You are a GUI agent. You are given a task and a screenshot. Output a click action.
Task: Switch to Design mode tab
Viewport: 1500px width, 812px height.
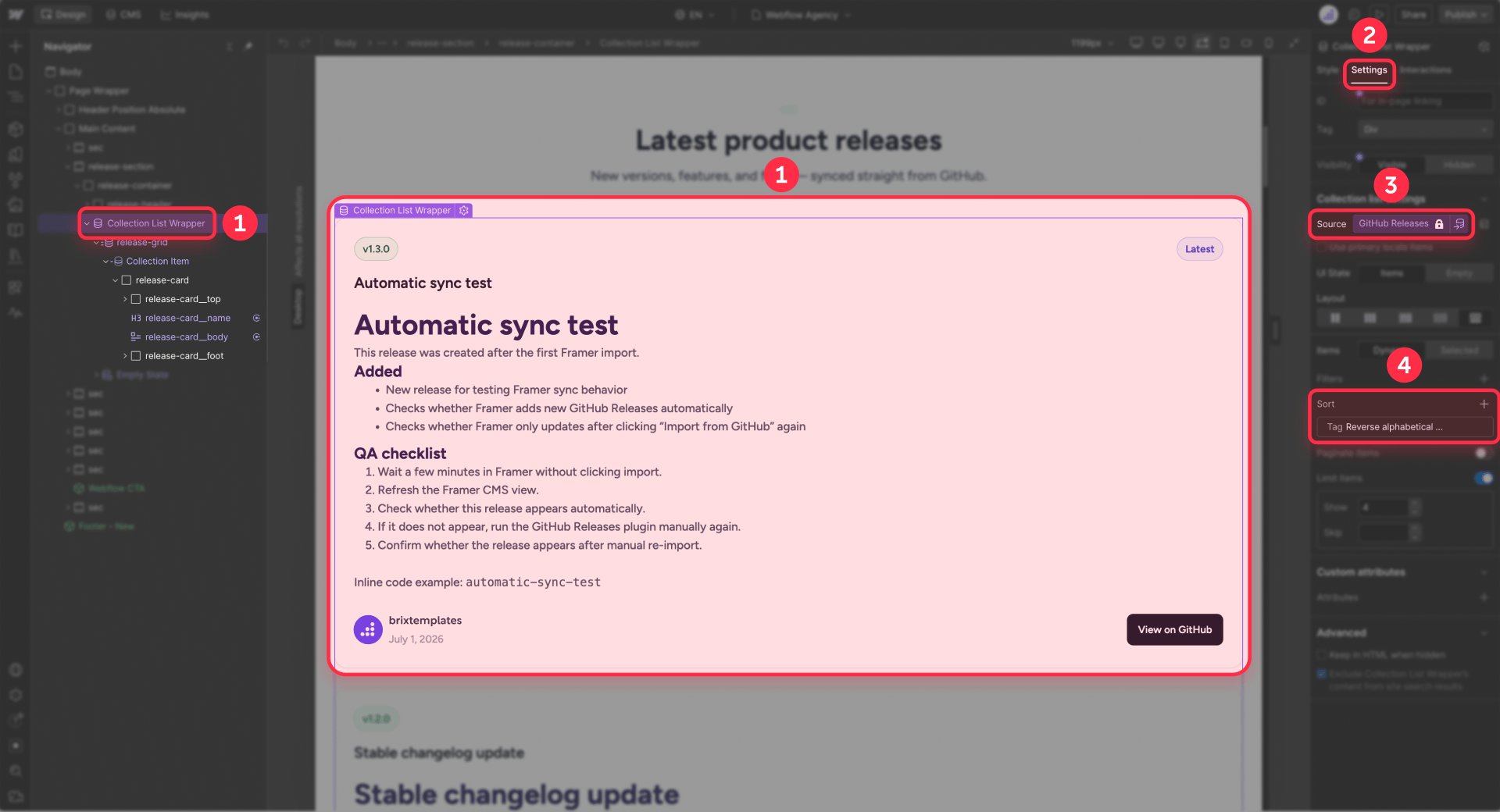point(63,15)
